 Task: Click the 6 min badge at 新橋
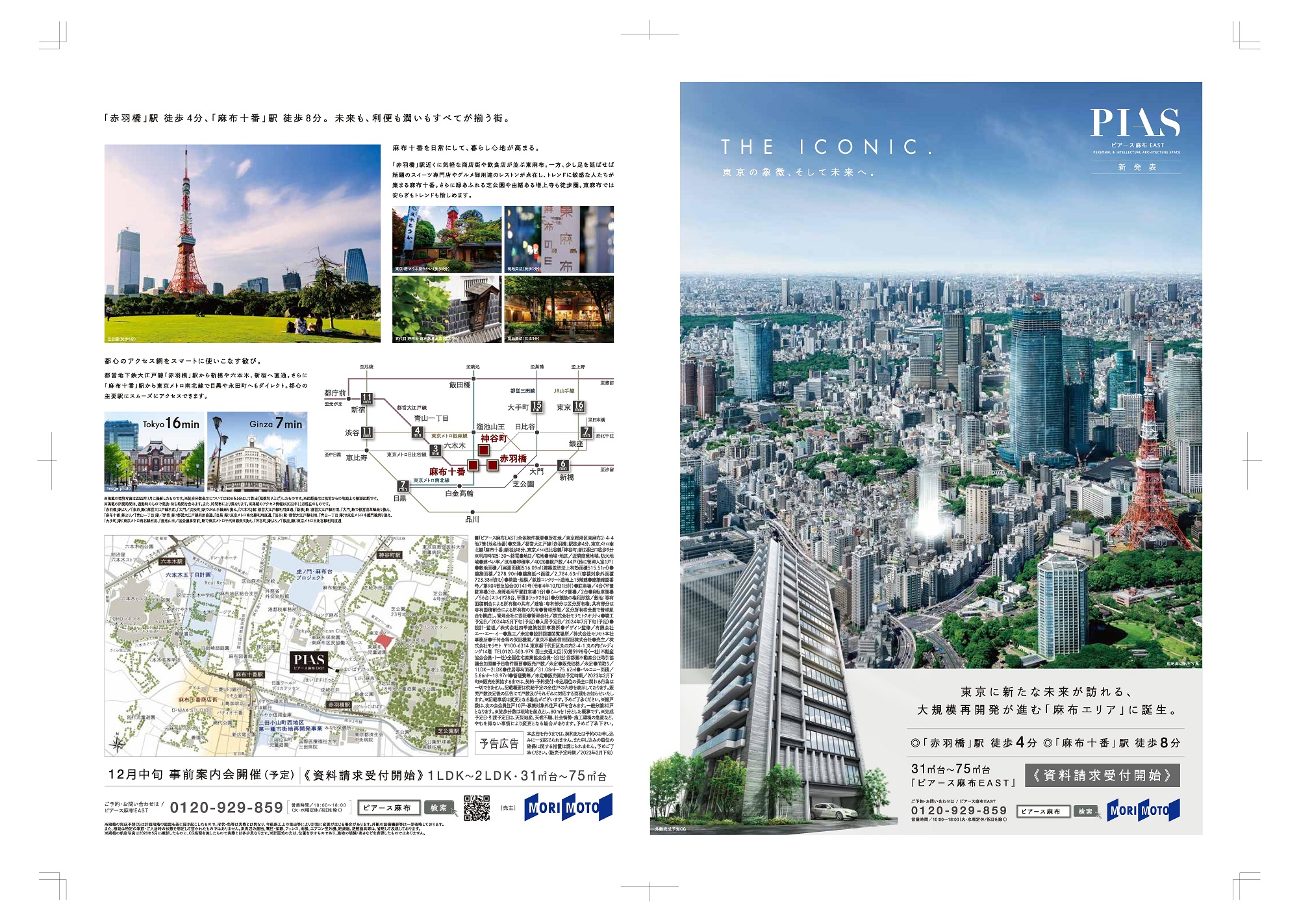click(563, 465)
